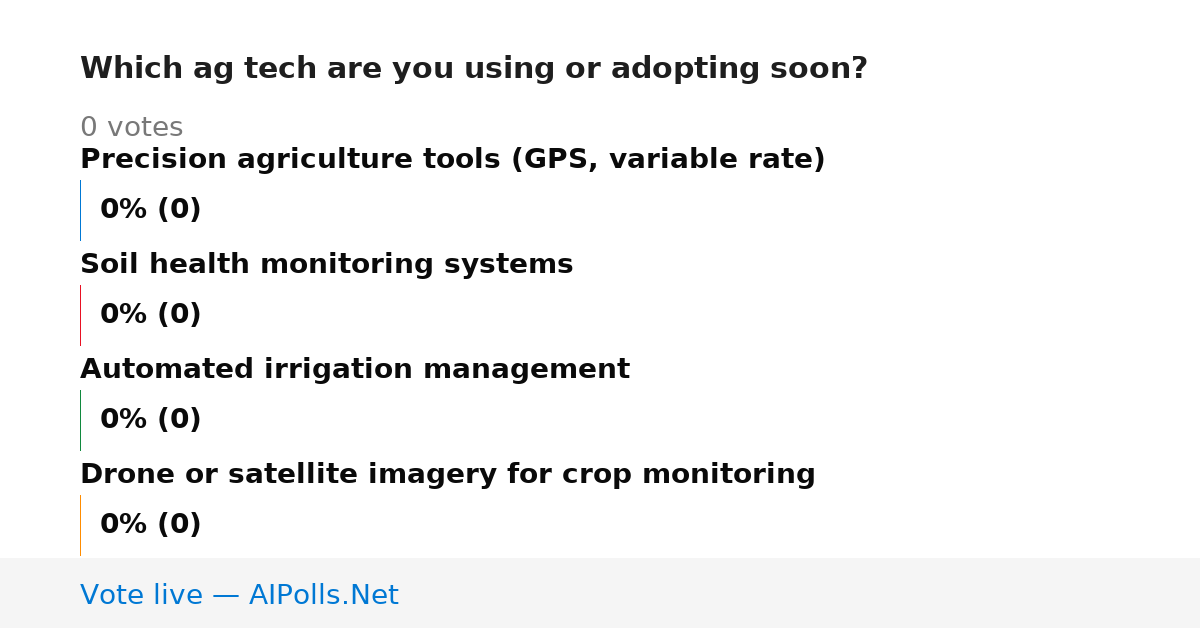Screen dimensions: 1200x628
Task: Click the 0% (0) result under Automated irrigation
Action: coord(150,420)
